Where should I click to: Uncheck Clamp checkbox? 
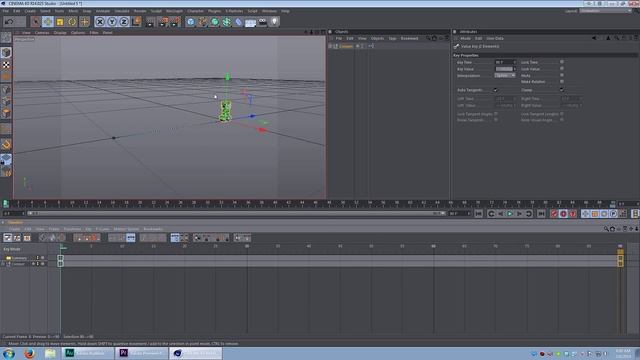point(562,90)
